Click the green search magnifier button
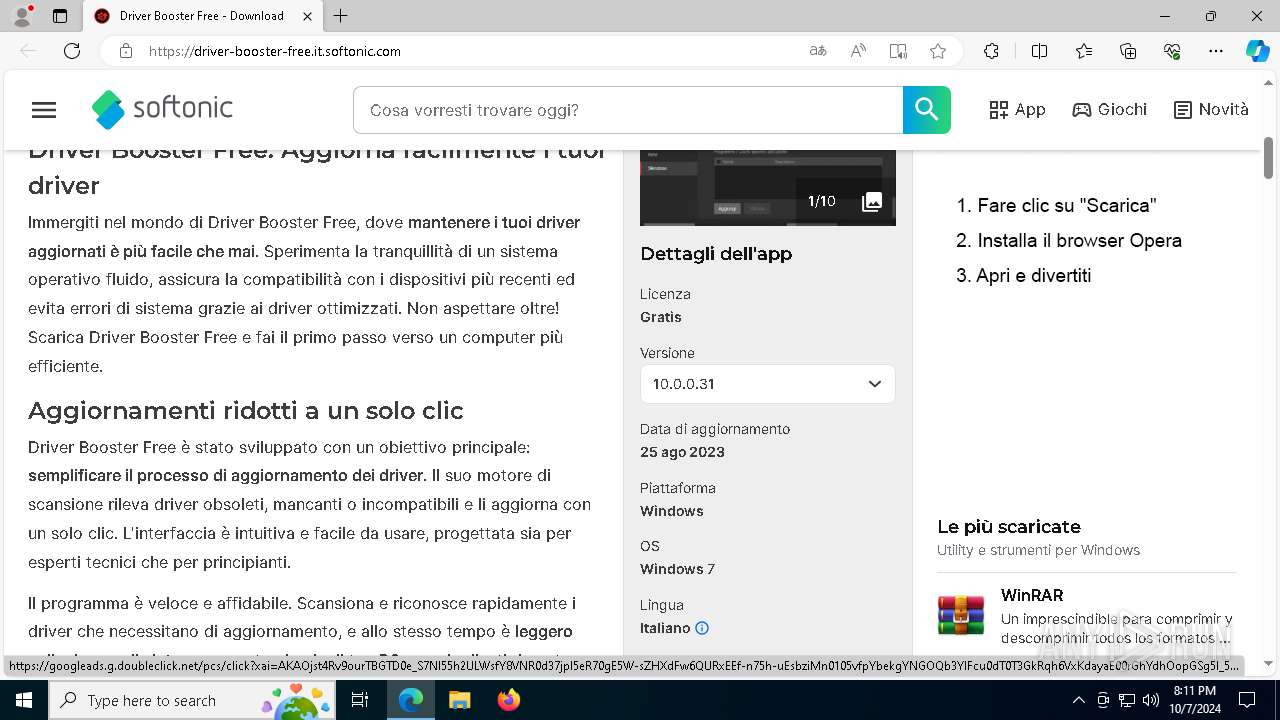 click(926, 110)
